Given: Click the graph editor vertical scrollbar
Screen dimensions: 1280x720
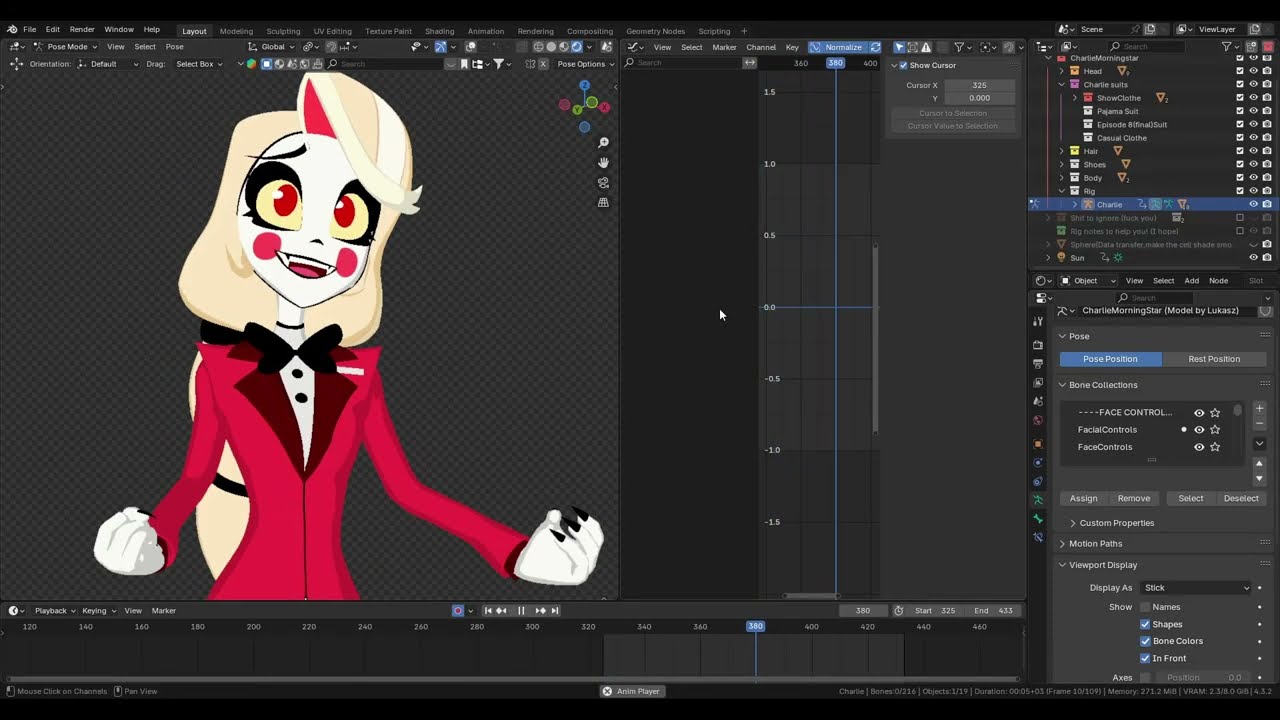Looking at the screenshot, I should click(876, 338).
